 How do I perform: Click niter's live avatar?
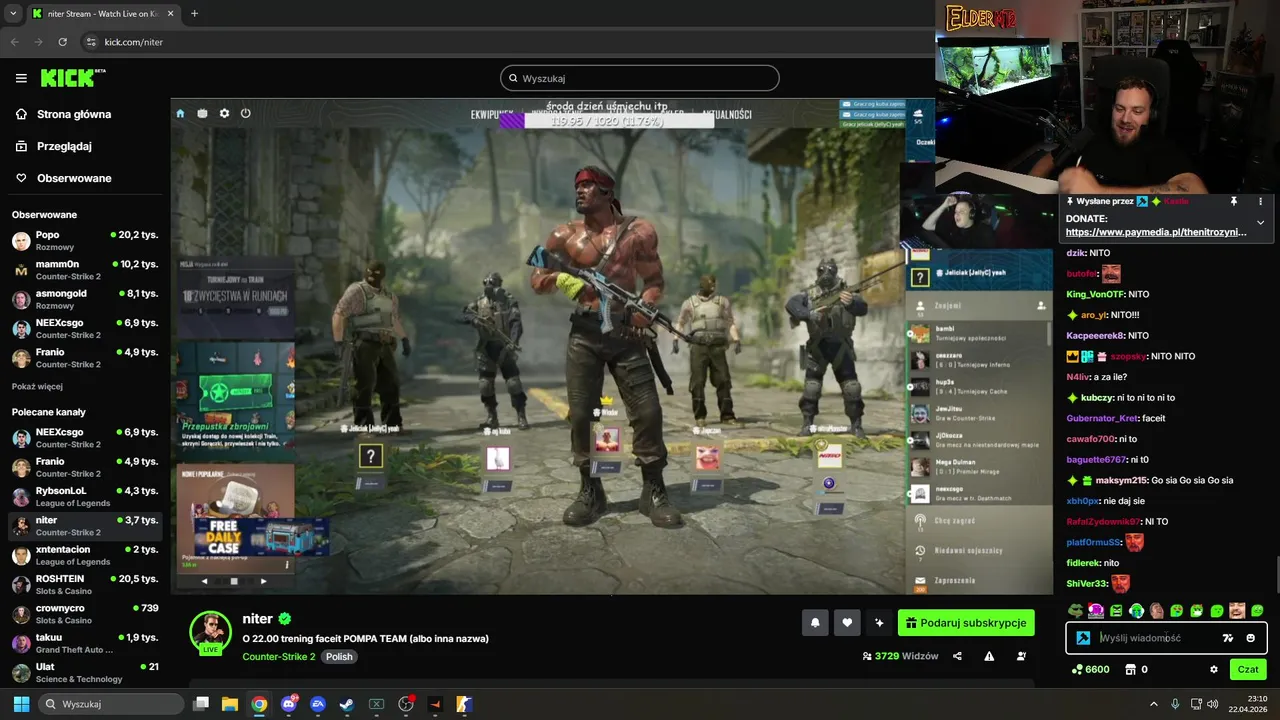click(211, 632)
